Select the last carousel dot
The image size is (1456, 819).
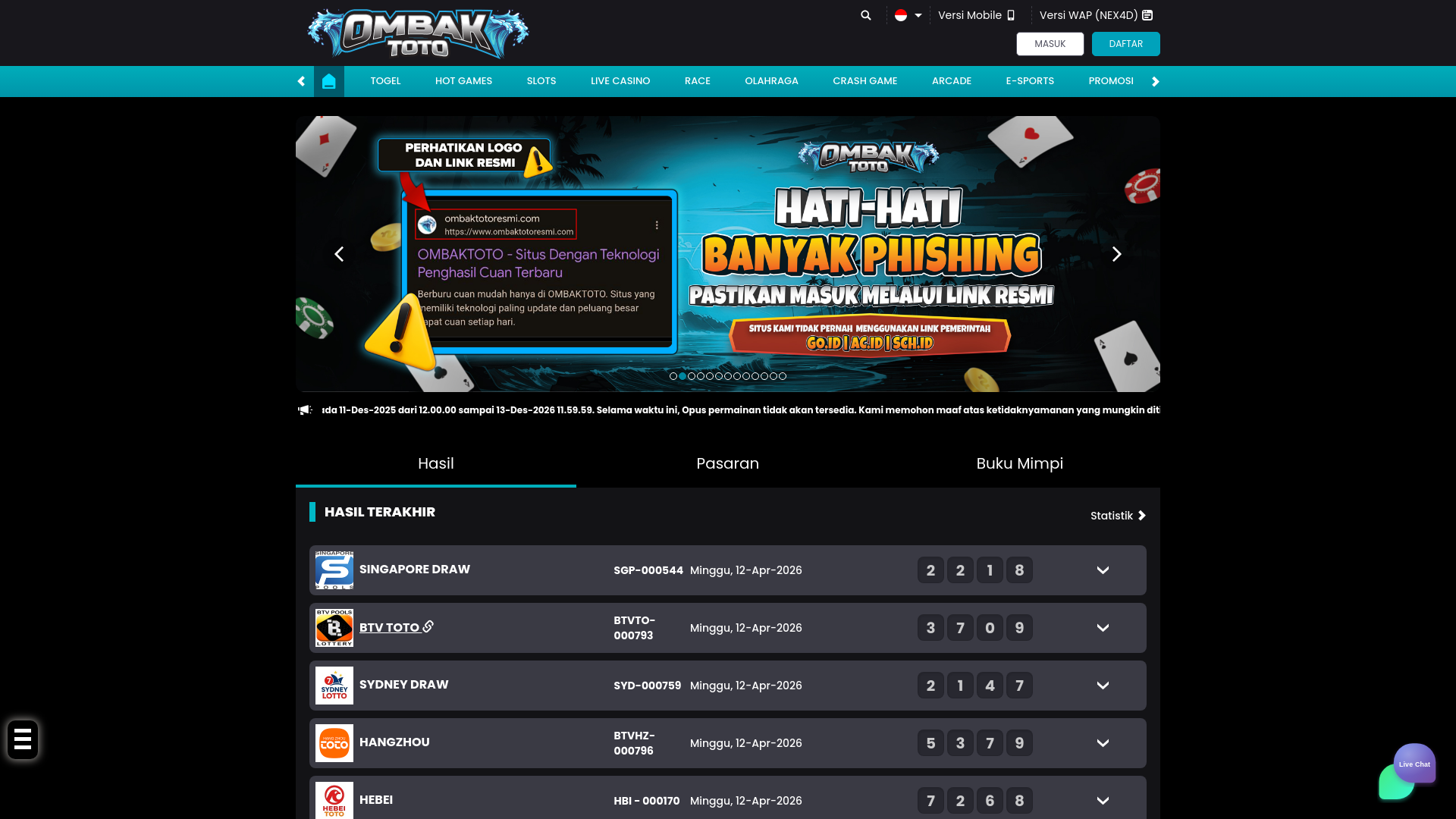783,376
